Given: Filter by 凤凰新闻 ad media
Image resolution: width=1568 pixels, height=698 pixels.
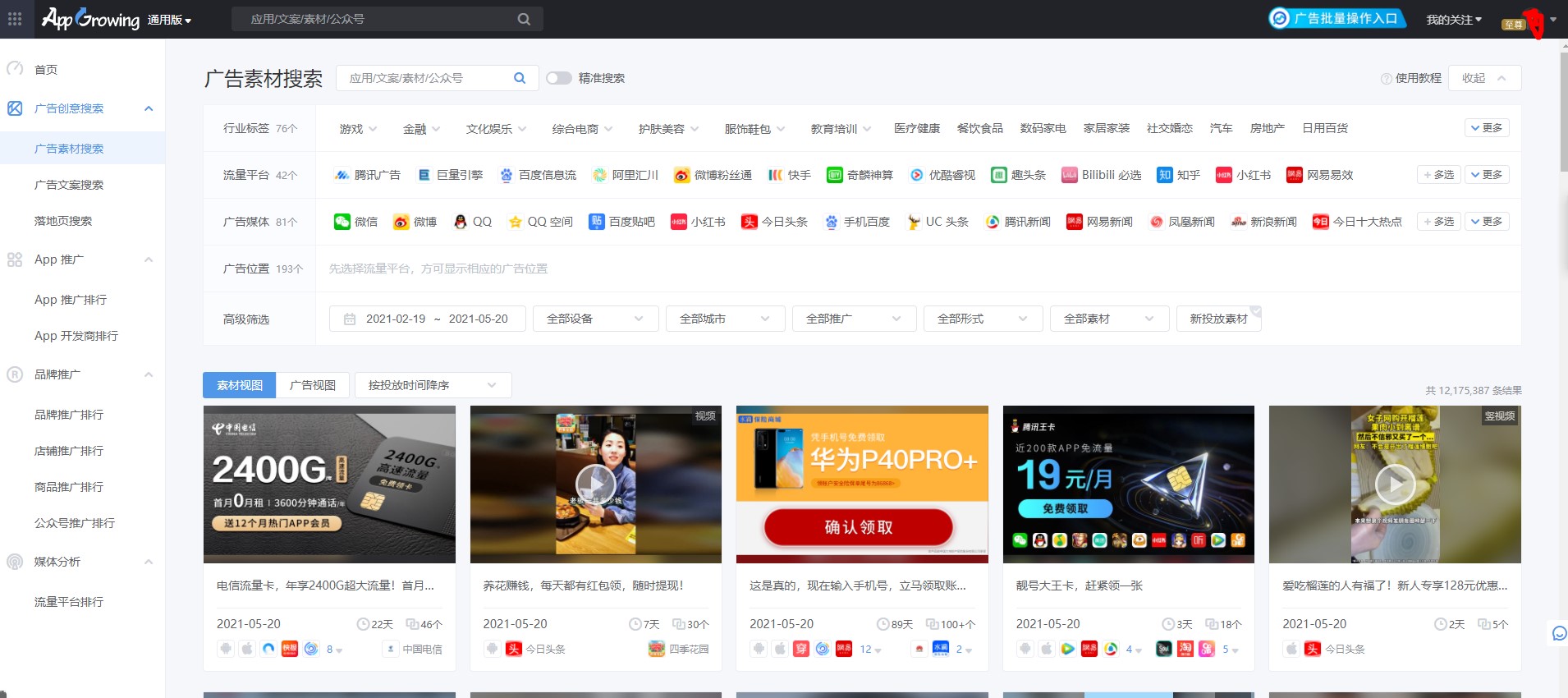Looking at the screenshot, I should point(1182,222).
